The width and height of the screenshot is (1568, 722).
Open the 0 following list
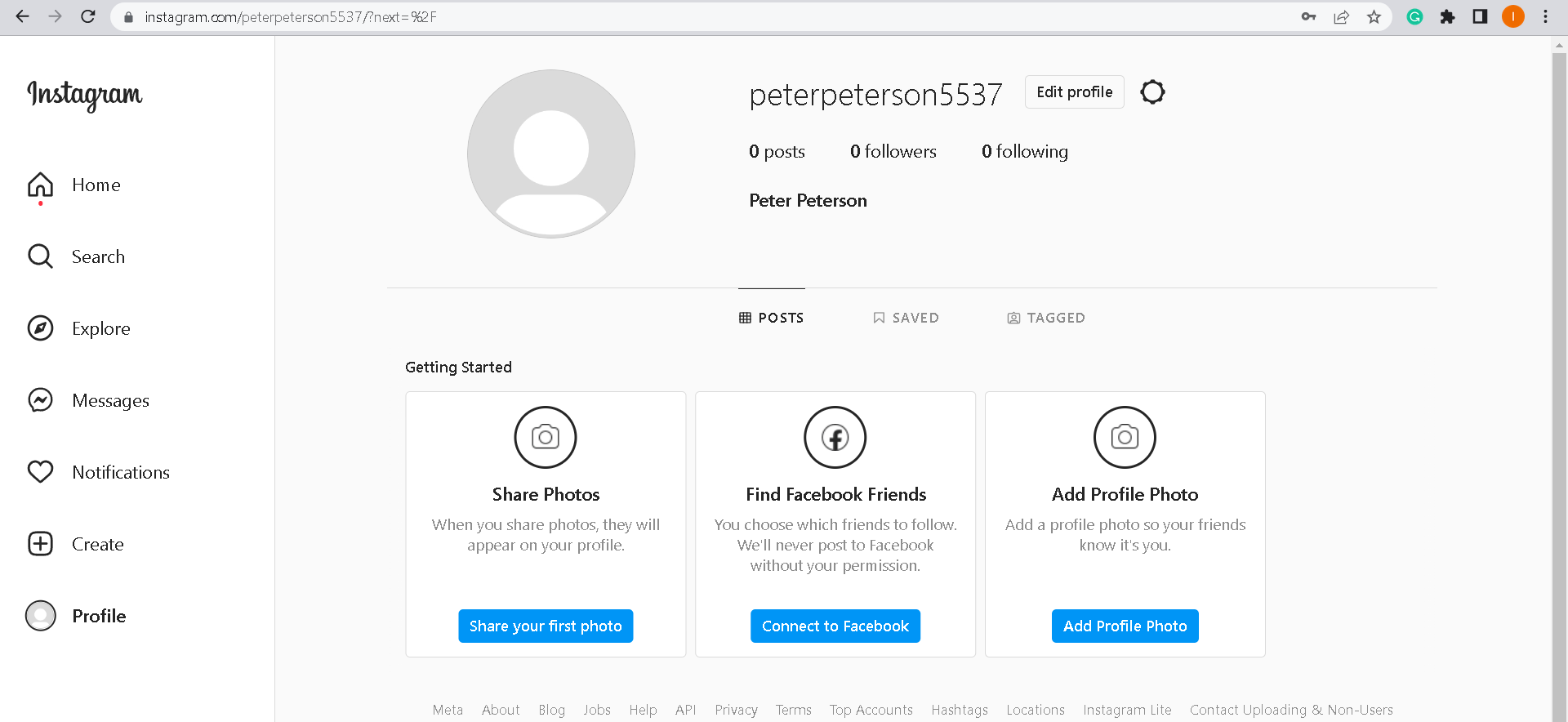click(x=1025, y=152)
